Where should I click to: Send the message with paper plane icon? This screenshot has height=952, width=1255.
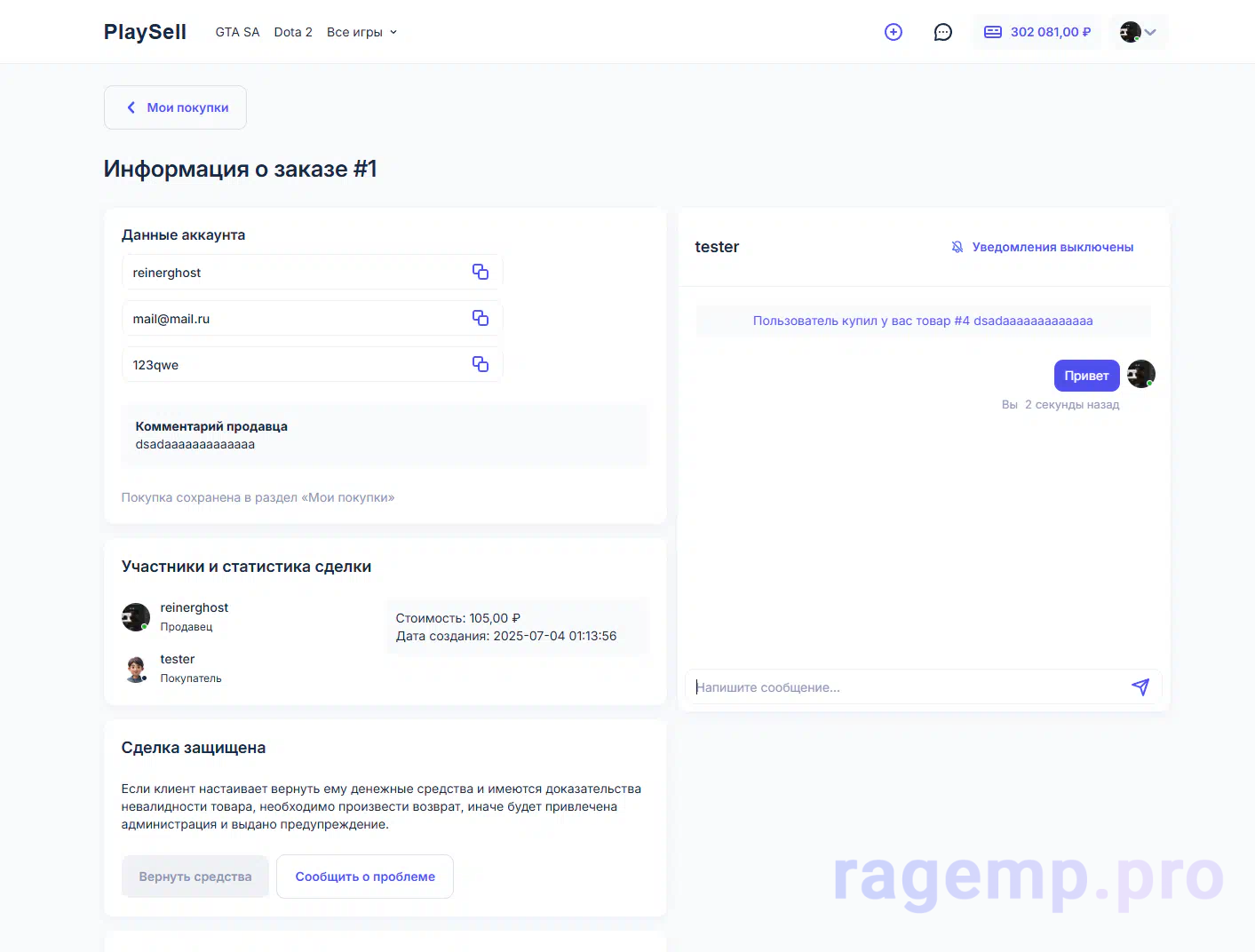(x=1140, y=686)
